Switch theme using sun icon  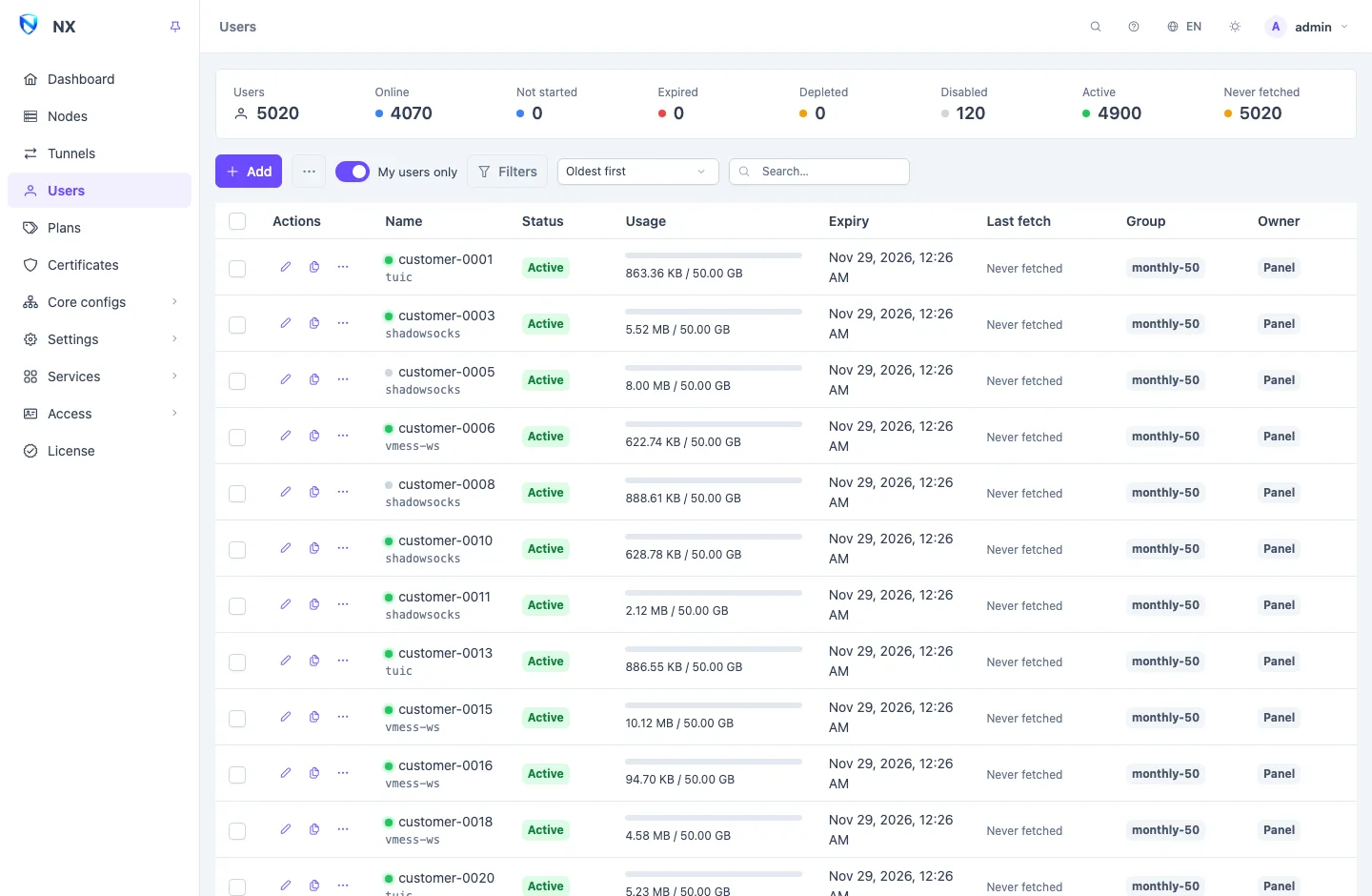[x=1235, y=27]
